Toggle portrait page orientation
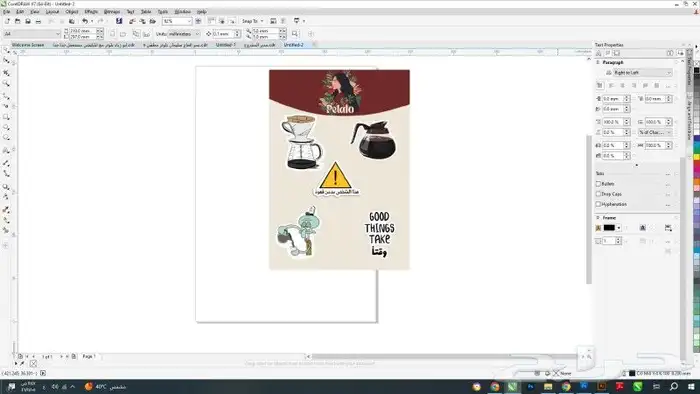 (x=112, y=34)
